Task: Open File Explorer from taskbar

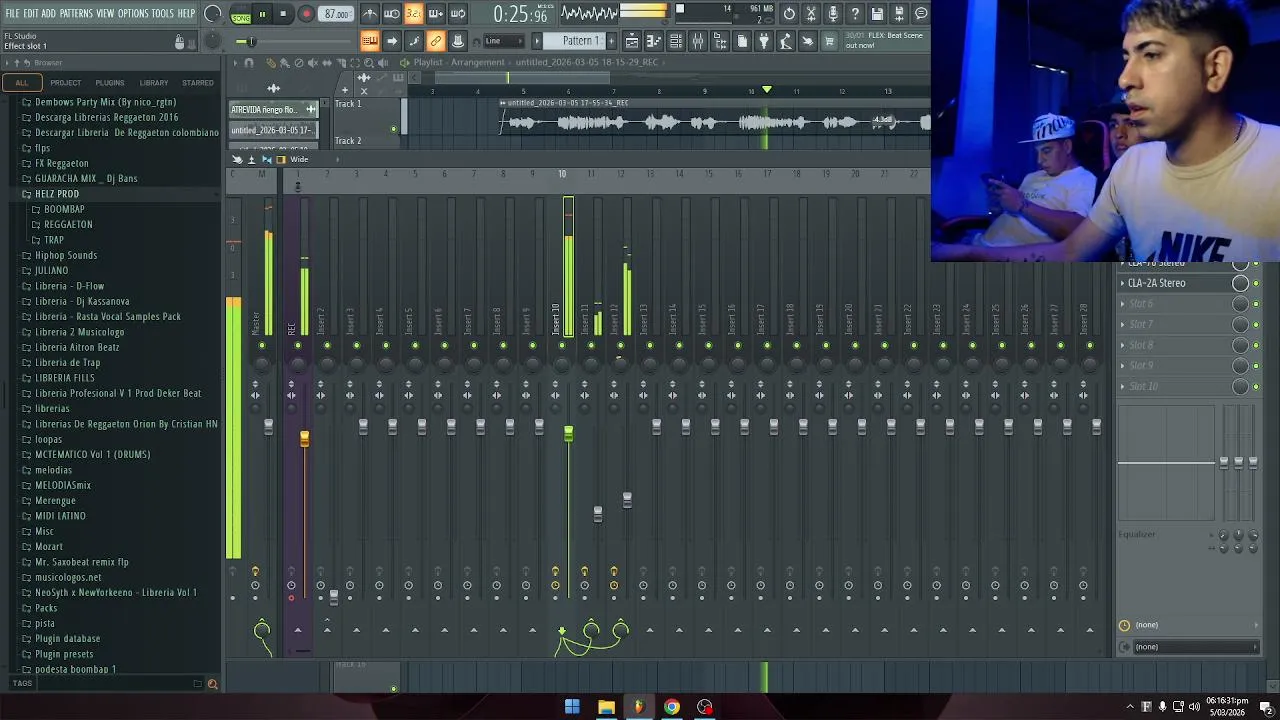Action: (x=606, y=707)
